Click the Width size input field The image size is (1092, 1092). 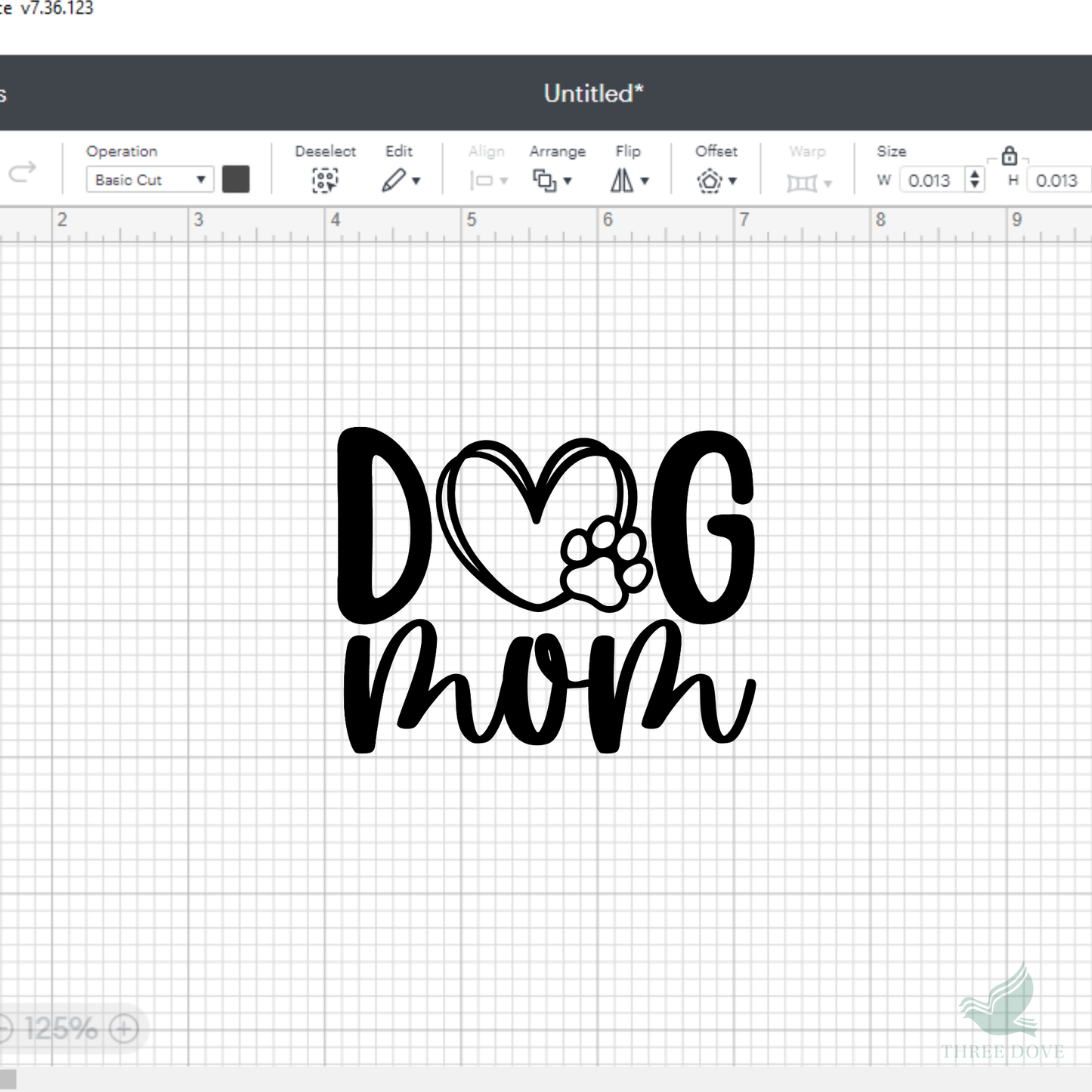pyautogui.click(x=931, y=181)
